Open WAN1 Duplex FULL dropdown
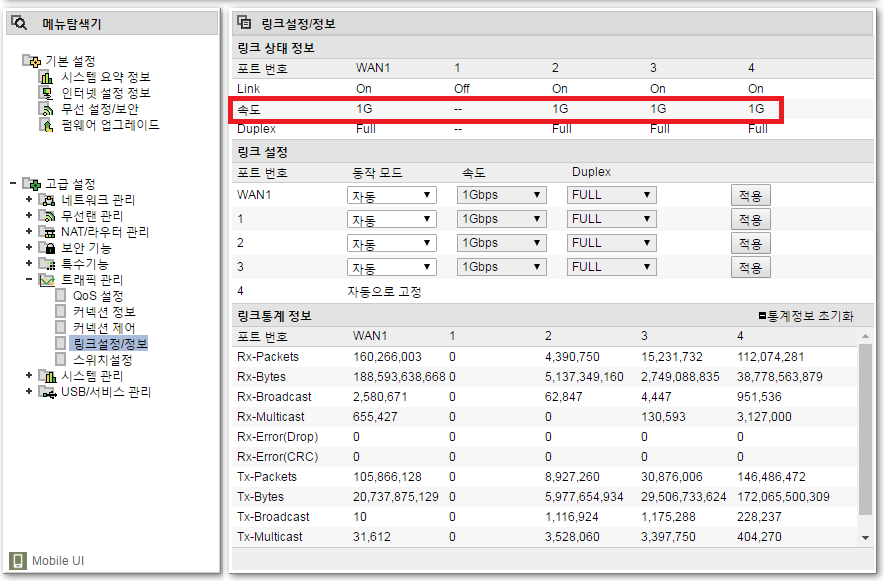888x585 pixels. [x=611, y=195]
